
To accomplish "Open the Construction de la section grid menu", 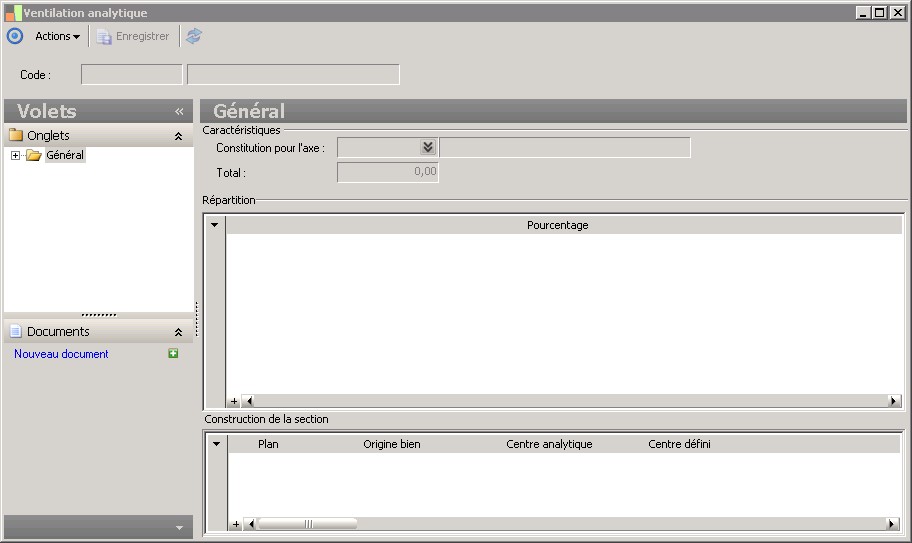I will (x=216, y=444).
